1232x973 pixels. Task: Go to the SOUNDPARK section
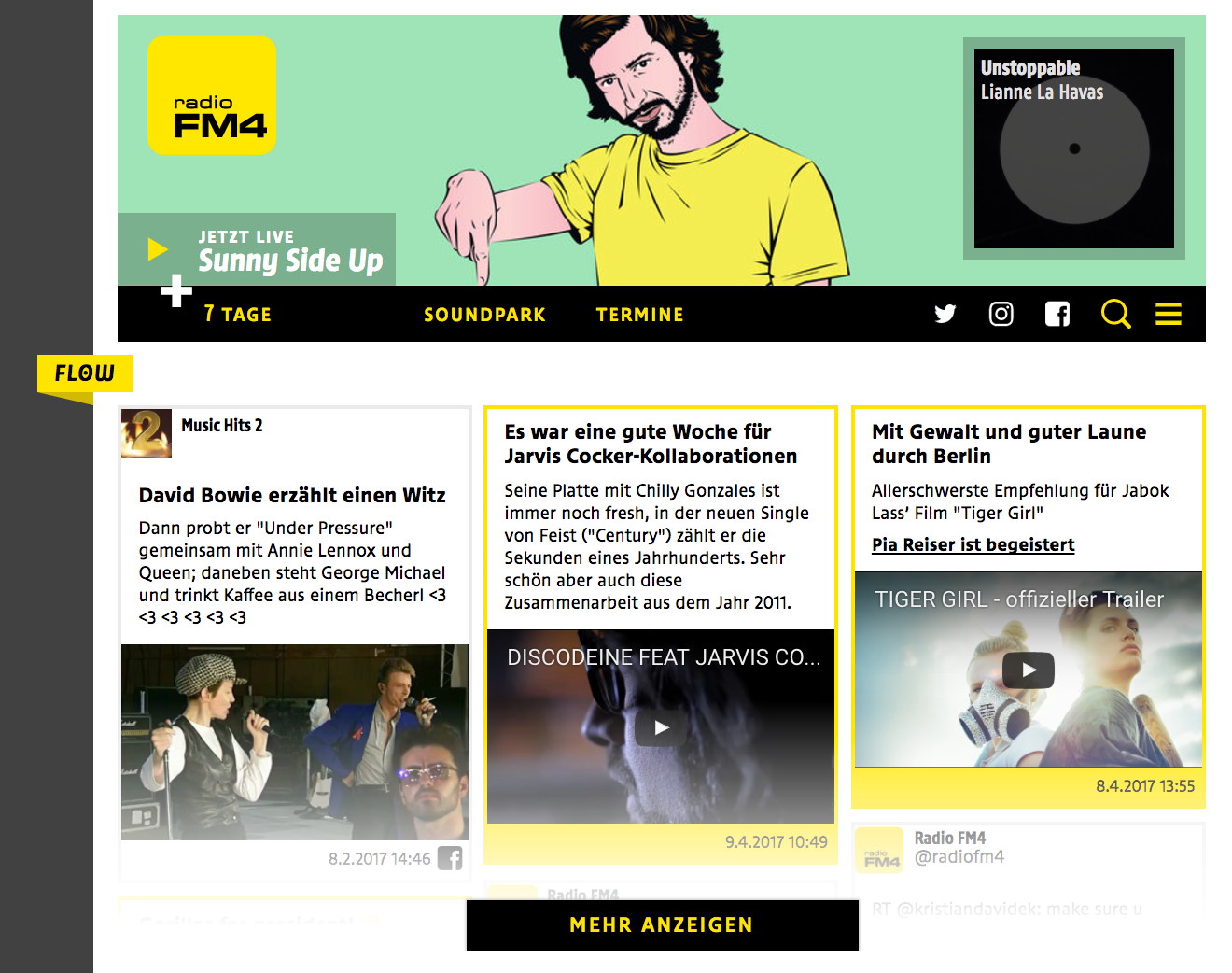tap(484, 315)
